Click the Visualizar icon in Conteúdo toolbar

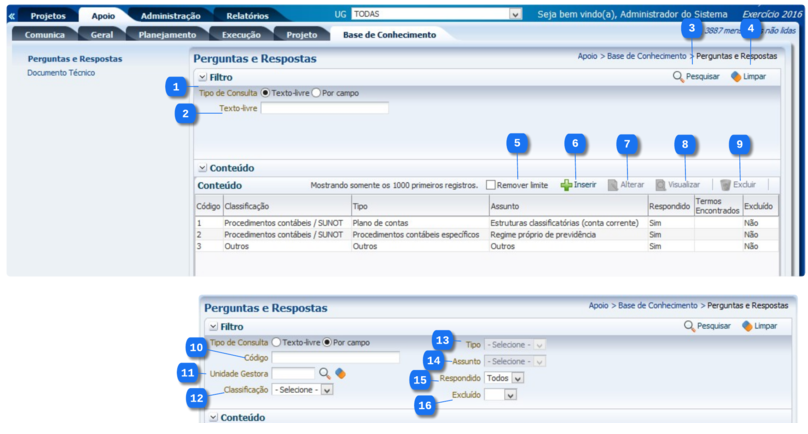click(661, 185)
